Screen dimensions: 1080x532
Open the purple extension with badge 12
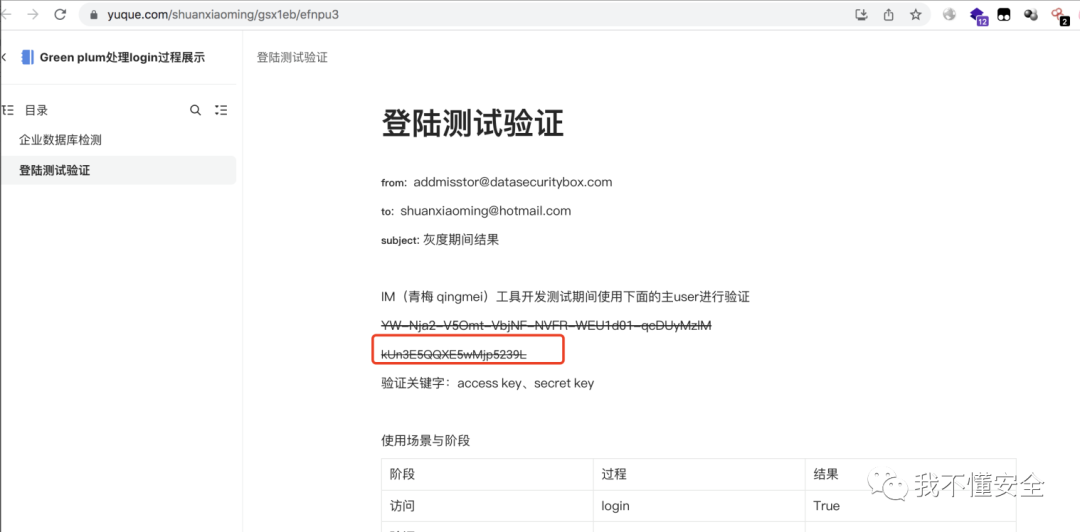click(x=978, y=15)
